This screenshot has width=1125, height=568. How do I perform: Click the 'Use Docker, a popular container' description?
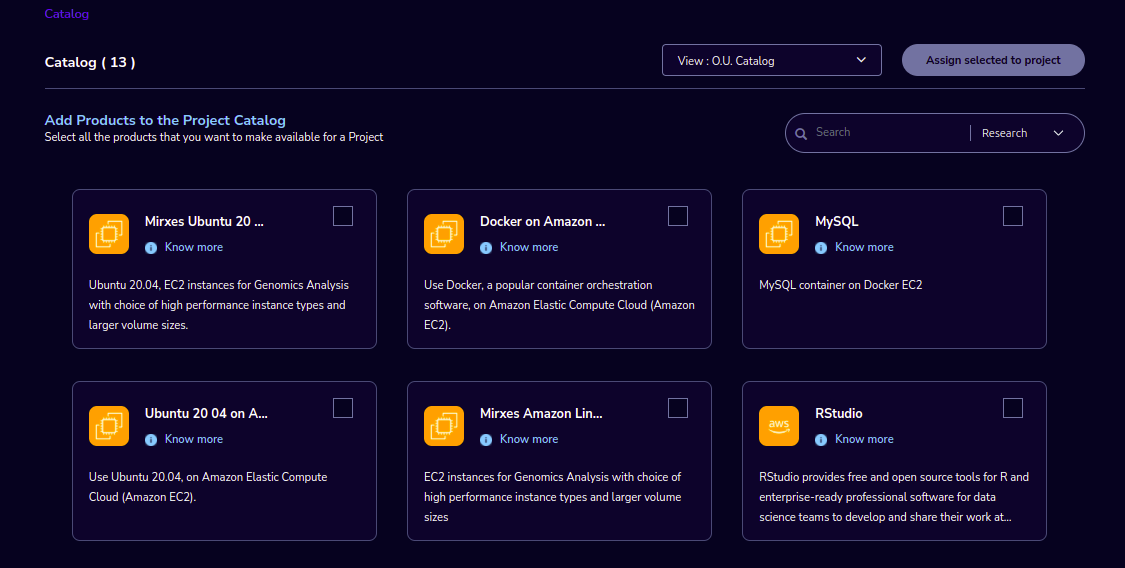[559, 305]
